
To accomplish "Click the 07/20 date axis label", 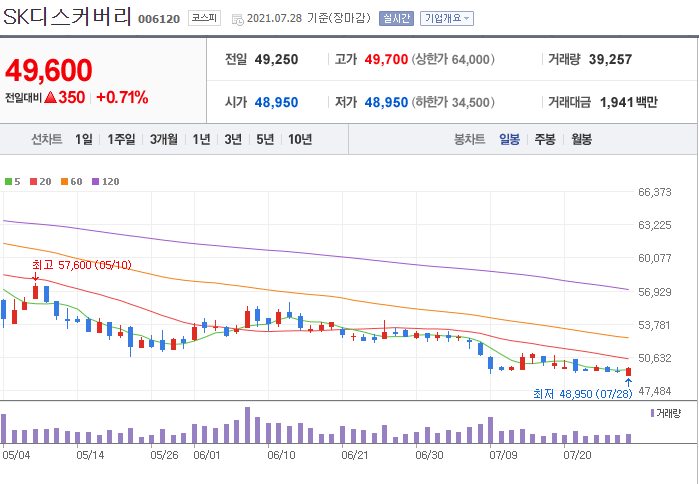I will tap(577, 455).
